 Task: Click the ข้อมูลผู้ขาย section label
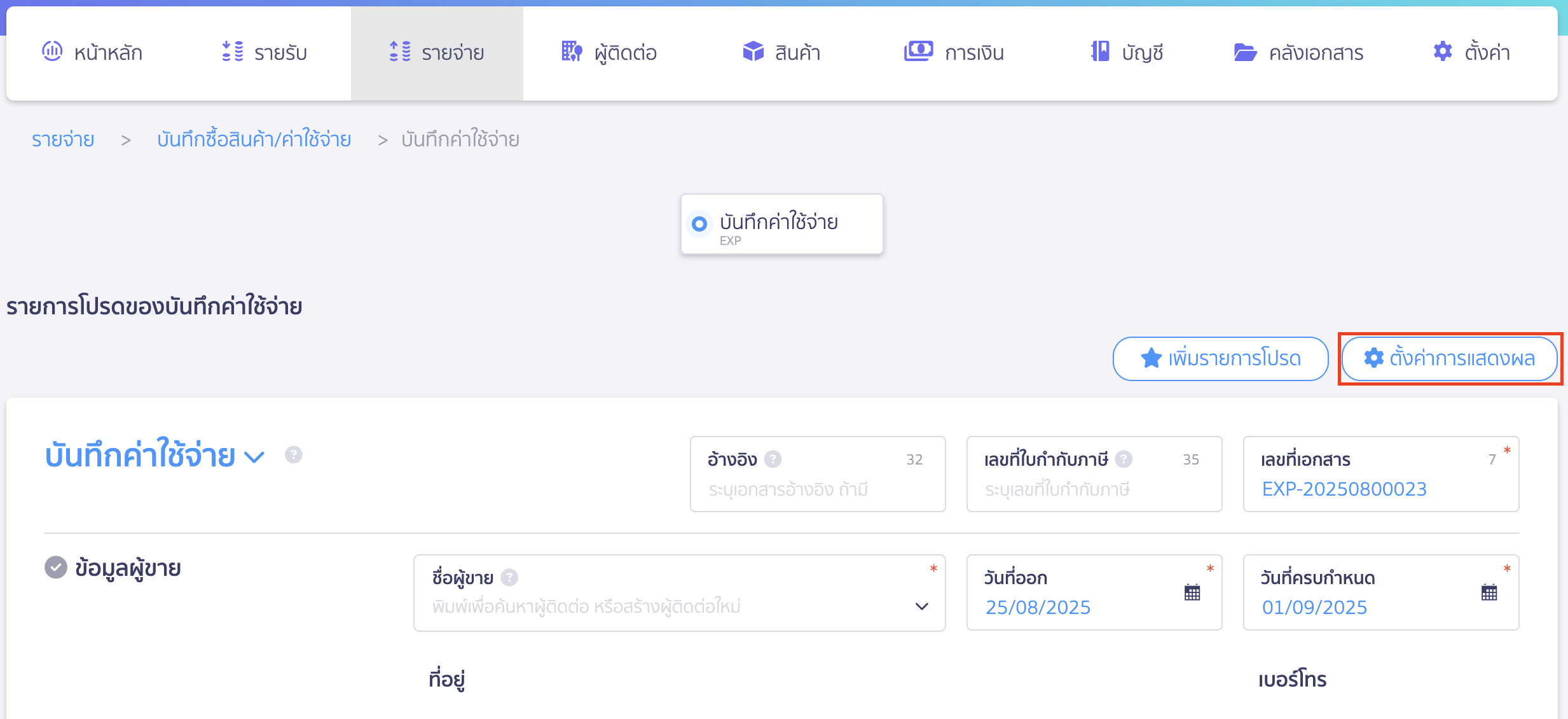(128, 568)
